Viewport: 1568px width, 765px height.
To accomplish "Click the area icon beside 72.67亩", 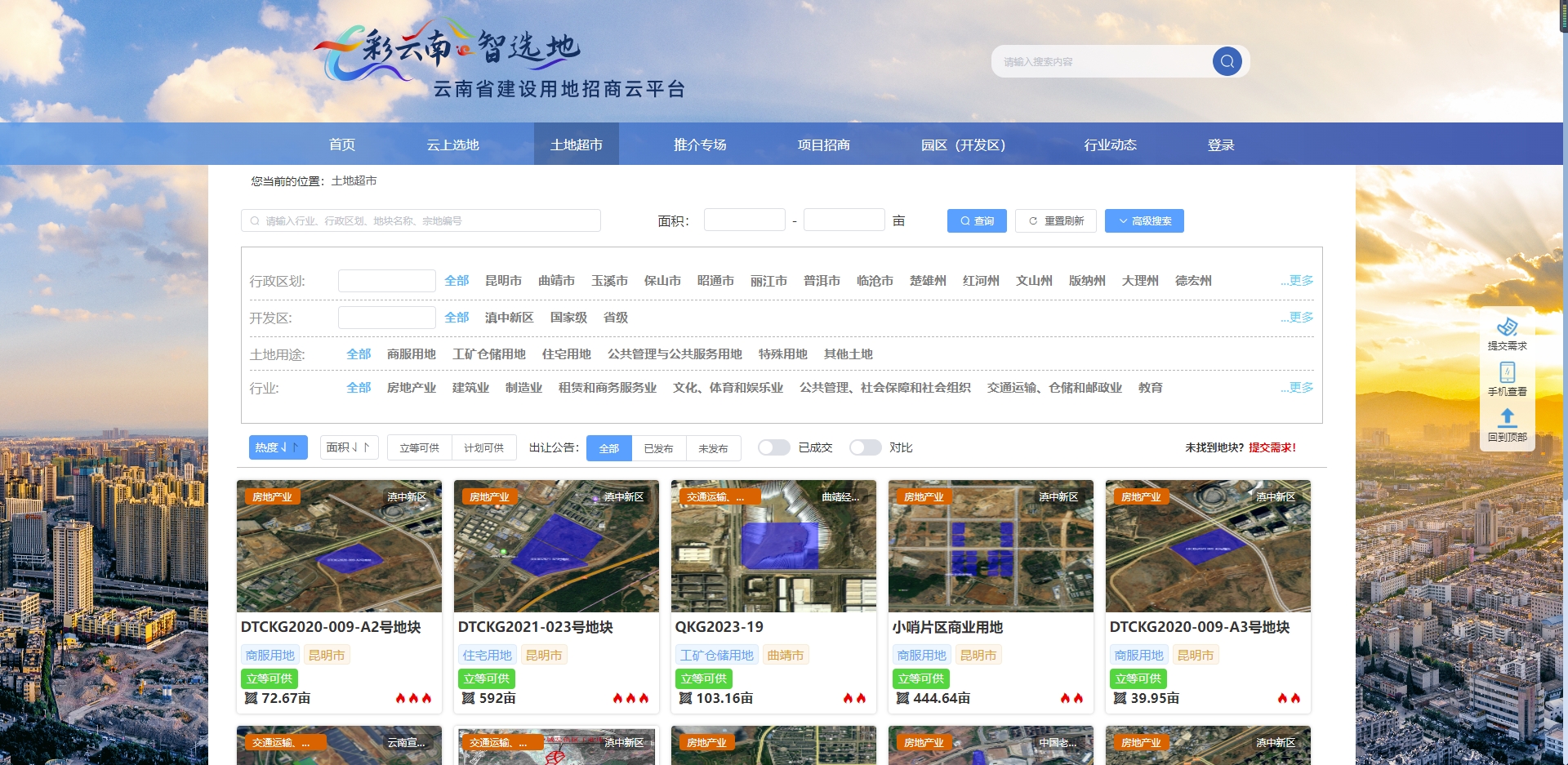I will (252, 698).
